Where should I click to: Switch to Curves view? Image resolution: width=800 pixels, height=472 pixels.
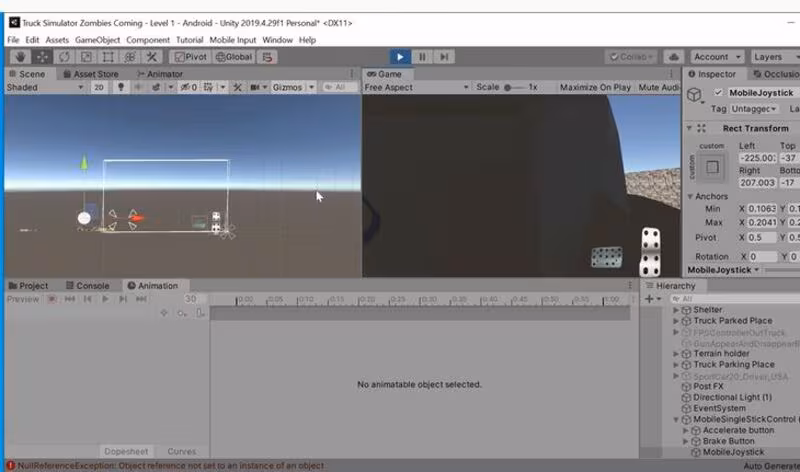(x=182, y=452)
